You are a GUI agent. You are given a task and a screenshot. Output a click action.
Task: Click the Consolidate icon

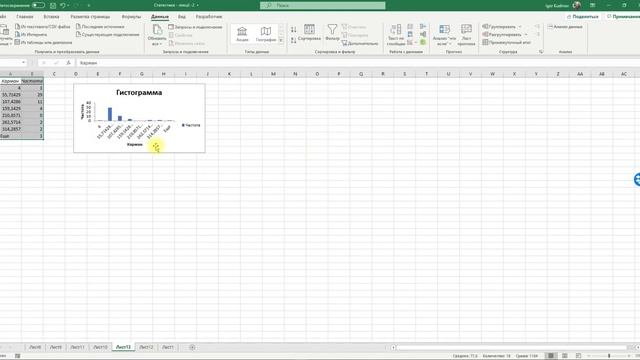click(423, 27)
